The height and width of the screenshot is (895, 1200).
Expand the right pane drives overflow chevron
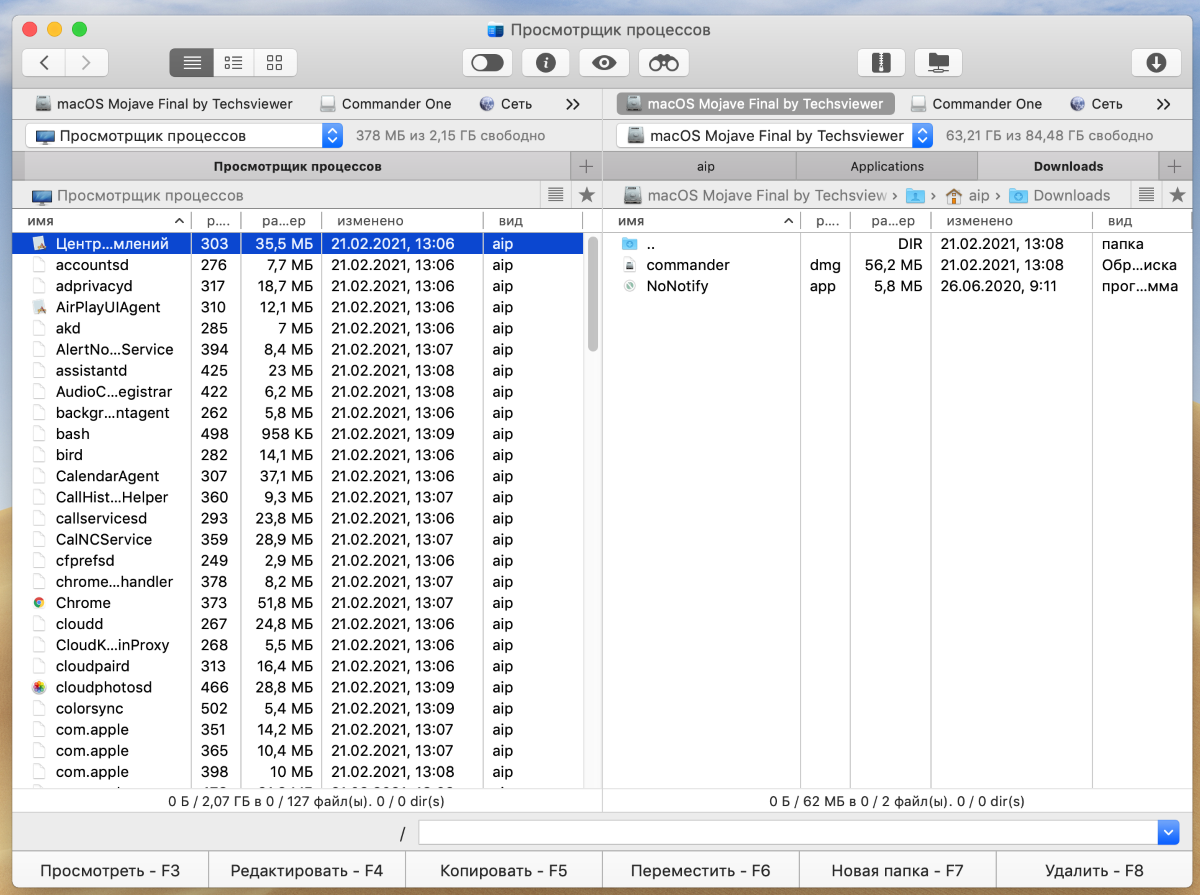pos(1163,104)
